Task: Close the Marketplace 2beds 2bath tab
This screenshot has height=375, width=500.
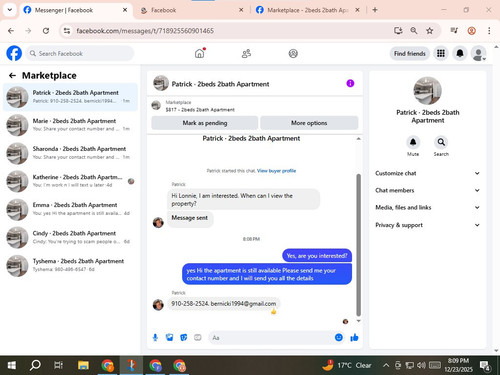Action: 357,10
